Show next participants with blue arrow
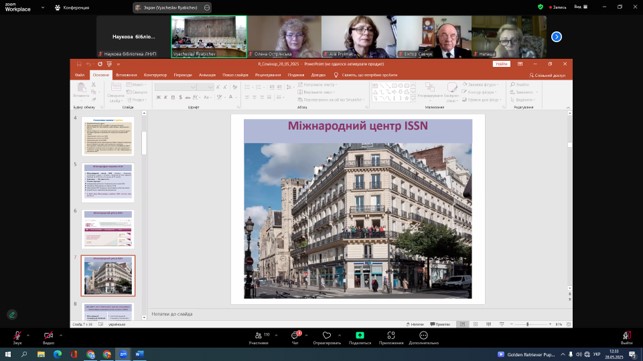 click(556, 37)
